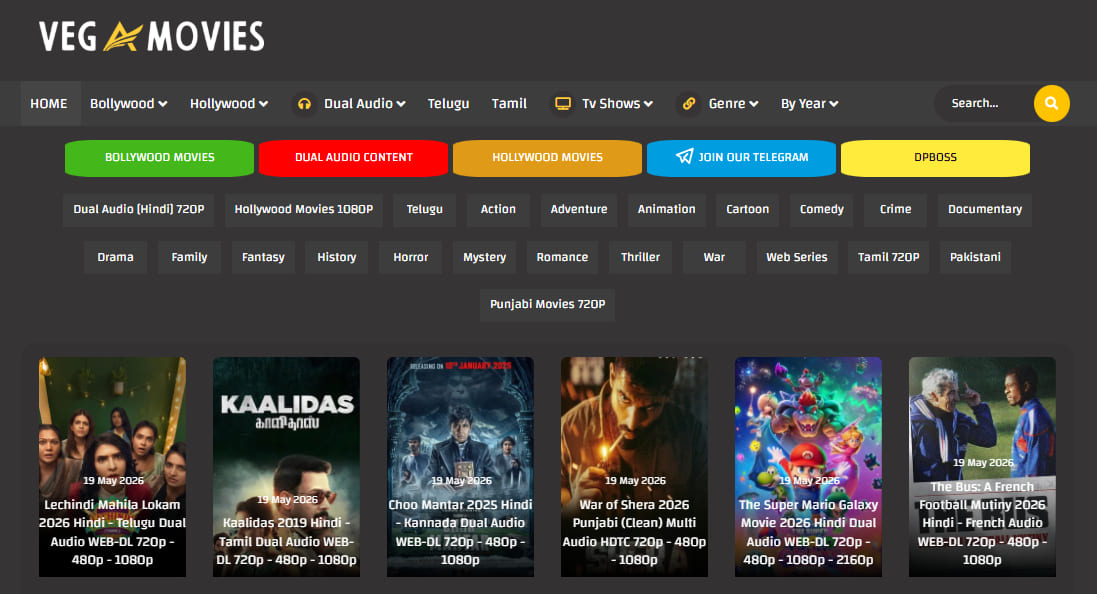The height and width of the screenshot is (594, 1097).
Task: Select the Comedy genre tag
Action: click(821, 210)
